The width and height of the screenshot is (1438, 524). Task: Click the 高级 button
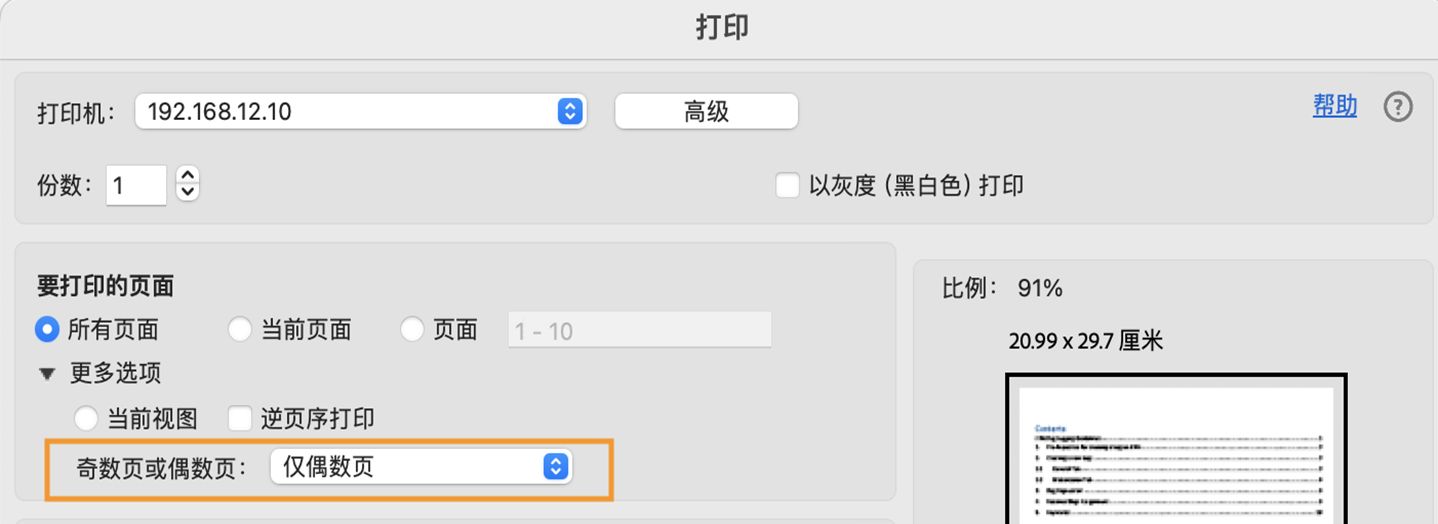pos(706,112)
